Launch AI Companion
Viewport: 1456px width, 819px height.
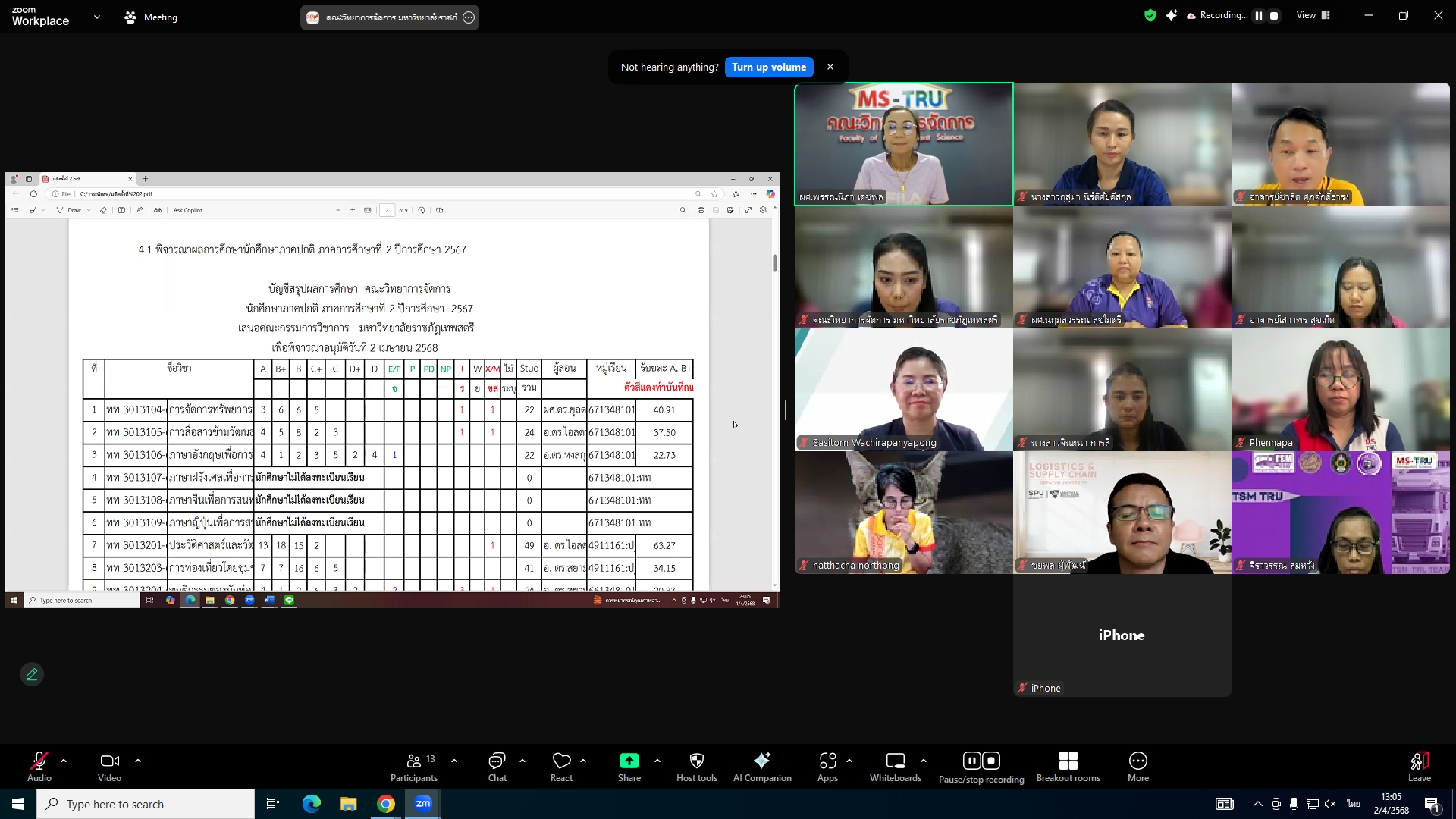tap(761, 761)
